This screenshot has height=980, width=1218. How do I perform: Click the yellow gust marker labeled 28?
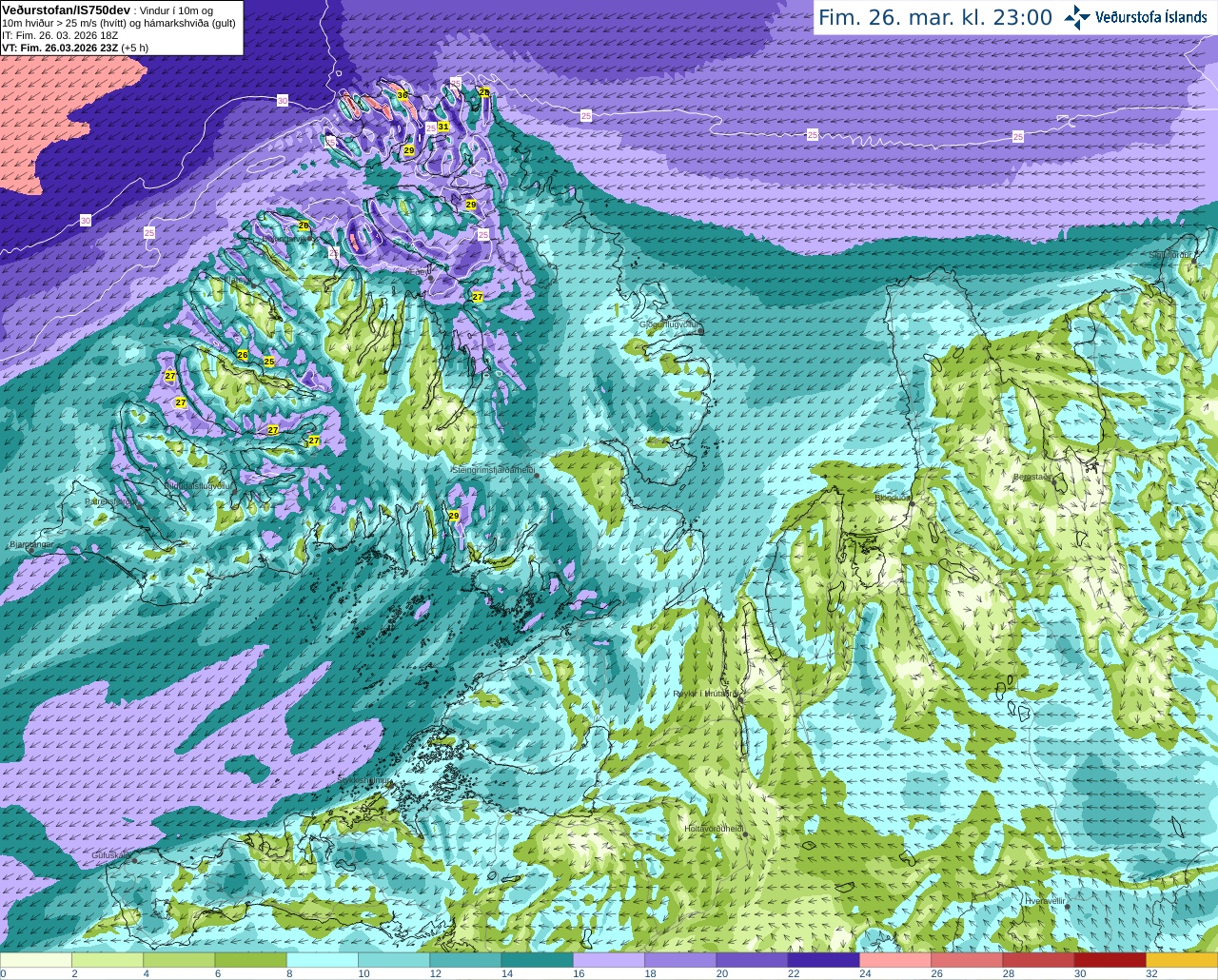click(x=483, y=92)
